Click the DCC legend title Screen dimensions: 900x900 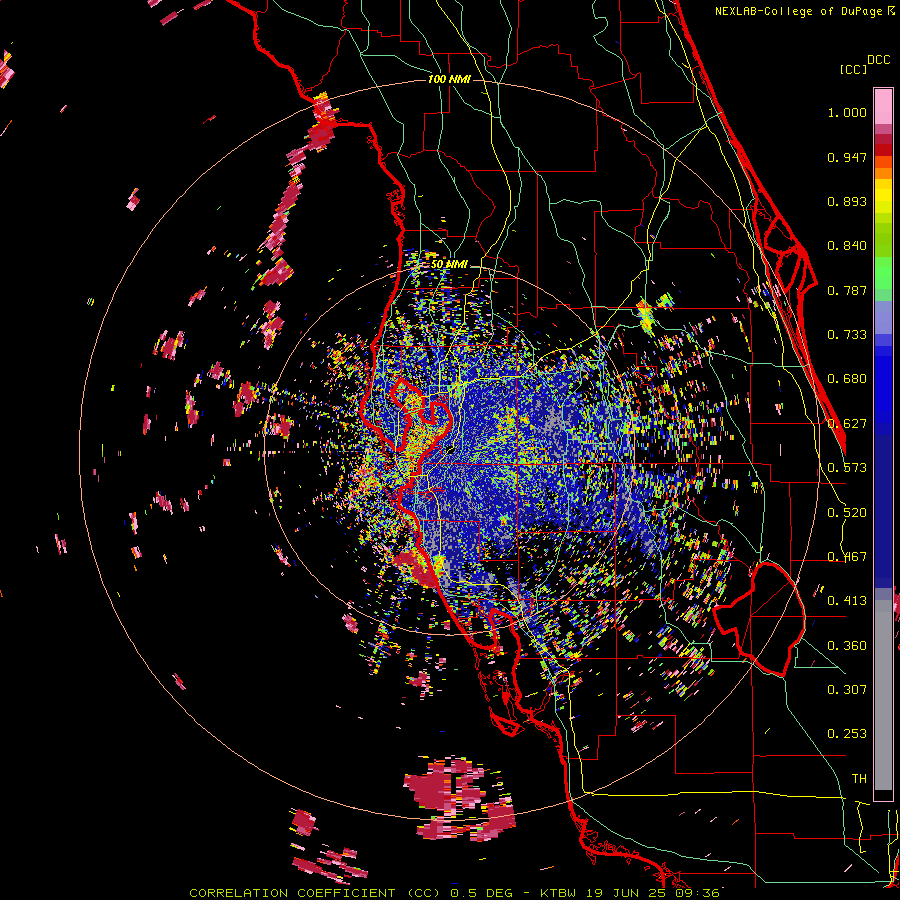[879, 60]
